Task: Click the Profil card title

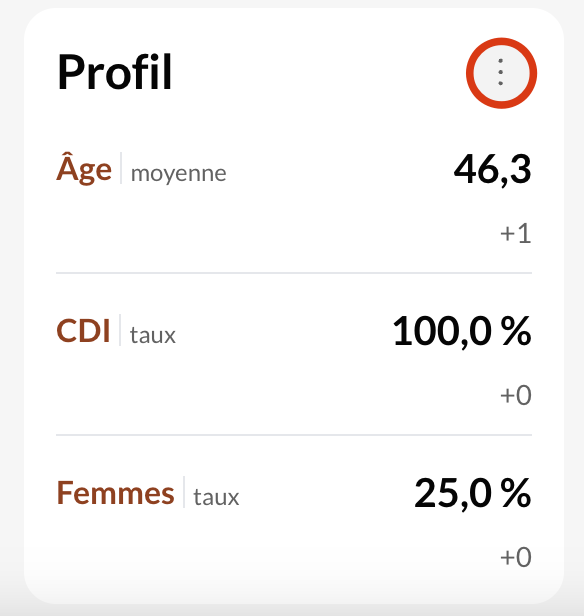Action: [115, 72]
